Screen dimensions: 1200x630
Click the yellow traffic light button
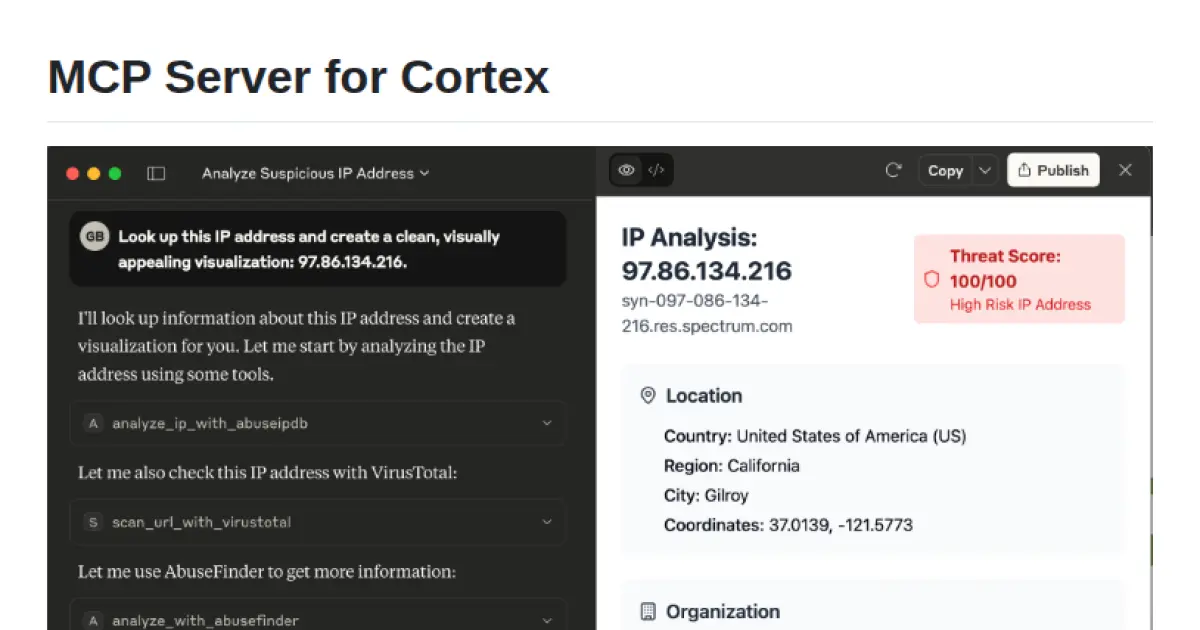pos(93,172)
